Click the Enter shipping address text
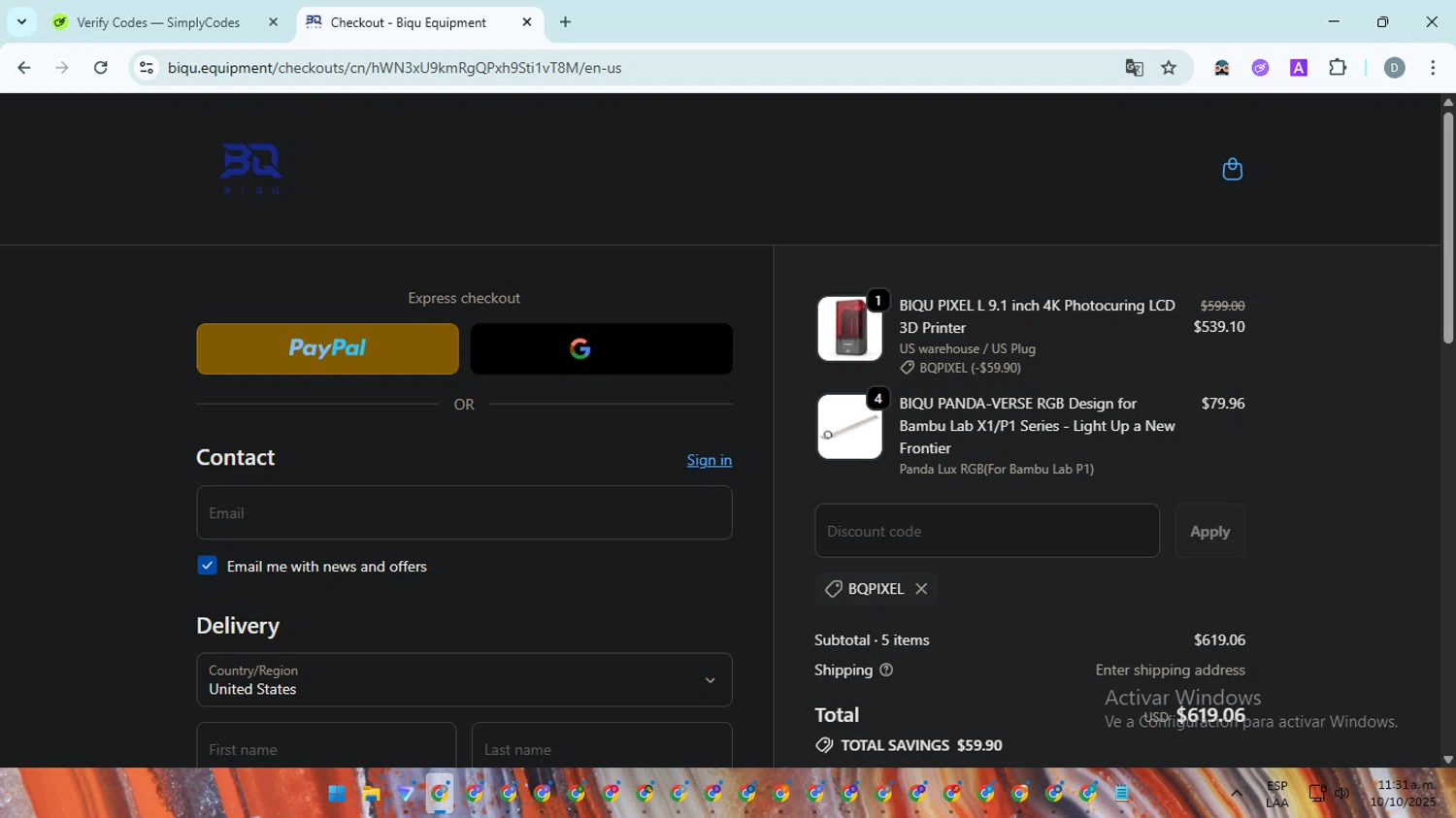The height and width of the screenshot is (818, 1456). [x=1171, y=671]
